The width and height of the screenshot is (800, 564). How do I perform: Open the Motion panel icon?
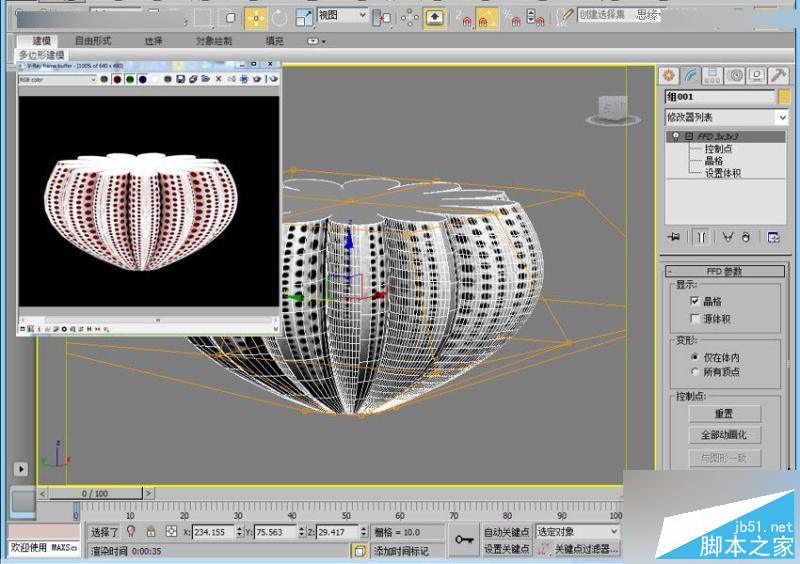pos(736,76)
